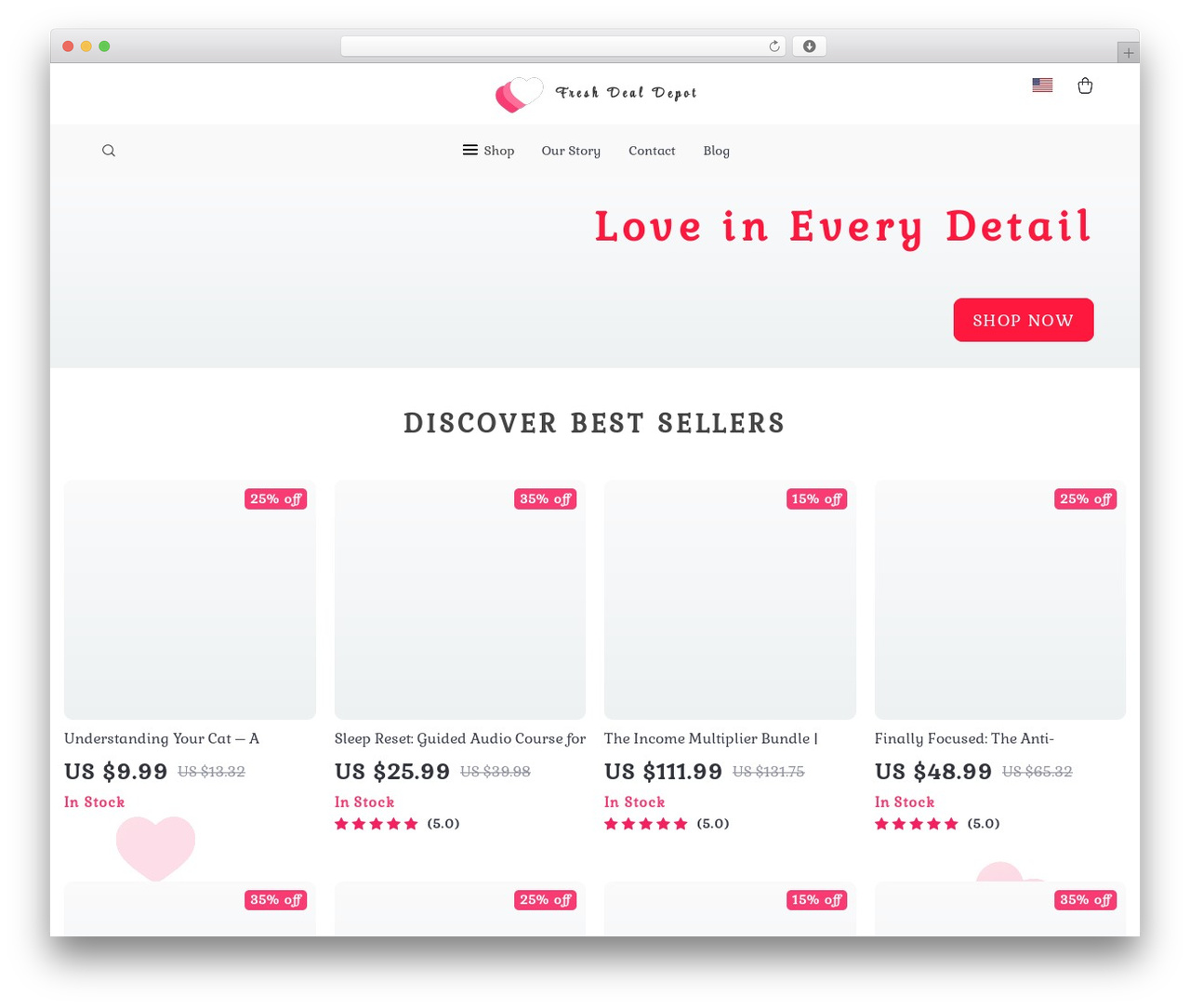Image resolution: width=1190 pixels, height=1008 pixels.
Task: Click the Fresh Deal Depot heart logo
Action: (519, 94)
